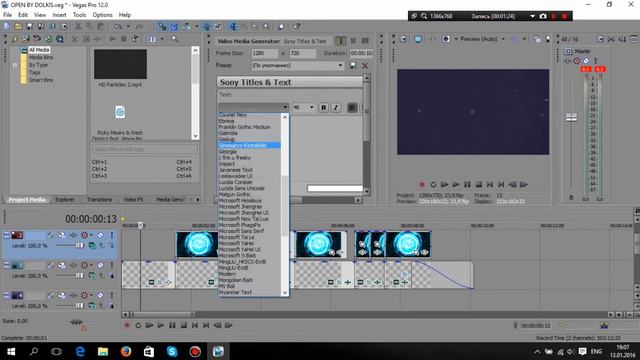Open automation settings dropdown on track 1
Screen dimensions: 640x360
point(91,235)
